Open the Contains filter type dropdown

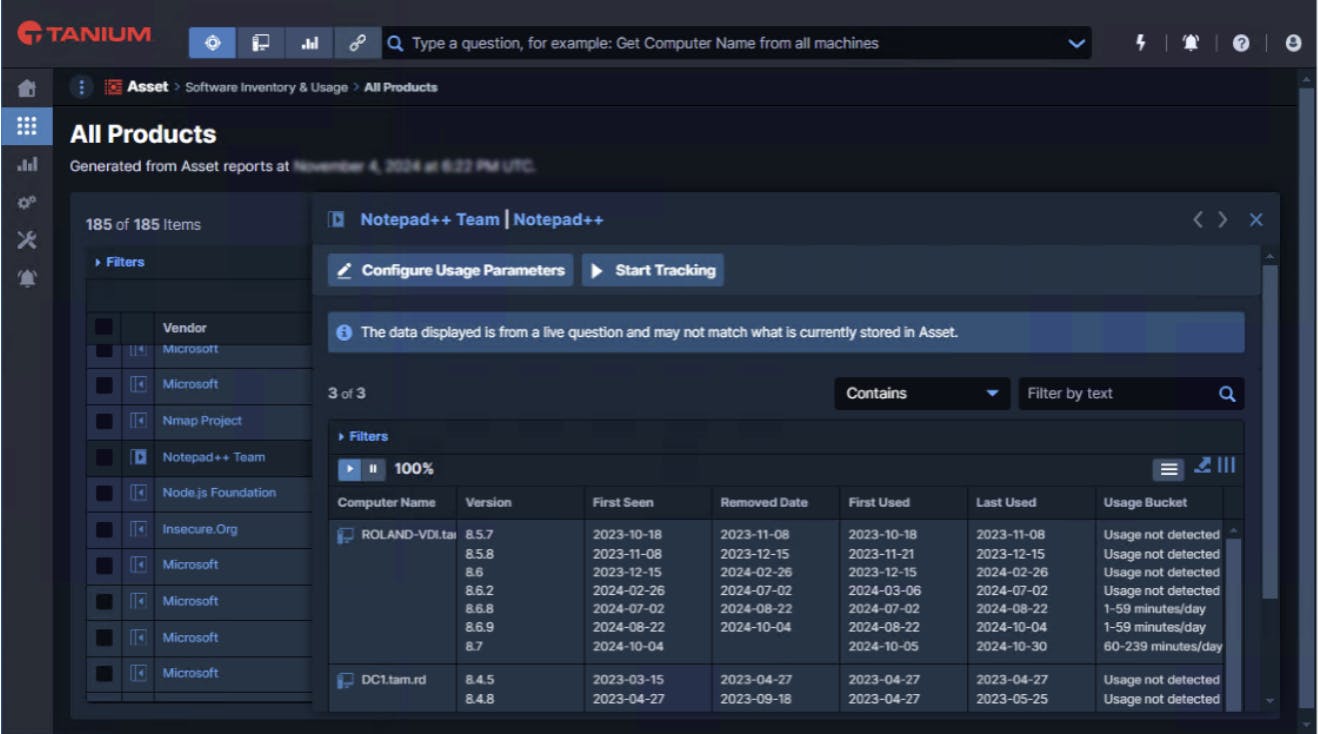pos(921,394)
